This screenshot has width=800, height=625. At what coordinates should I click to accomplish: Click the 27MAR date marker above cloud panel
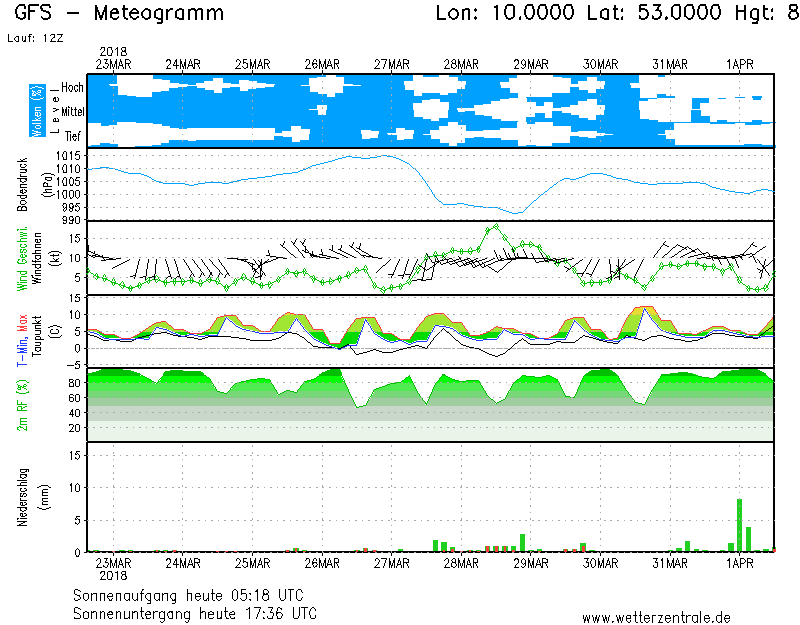pos(392,64)
